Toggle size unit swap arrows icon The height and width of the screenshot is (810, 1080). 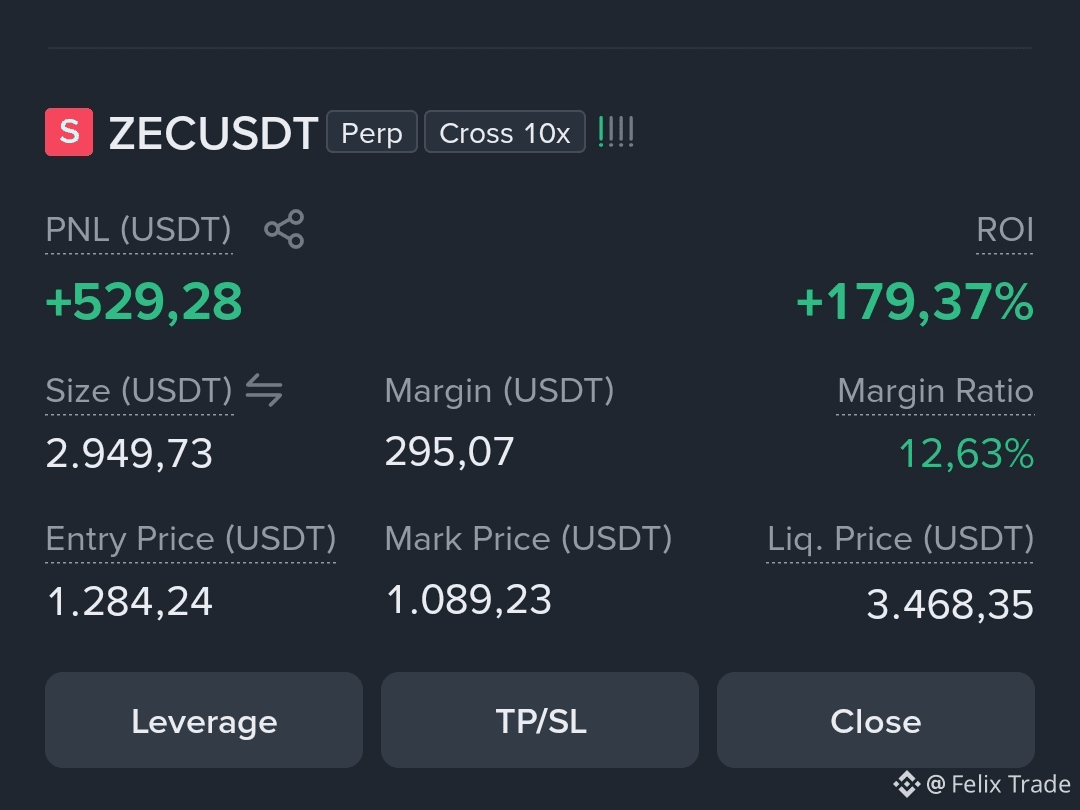coord(264,390)
